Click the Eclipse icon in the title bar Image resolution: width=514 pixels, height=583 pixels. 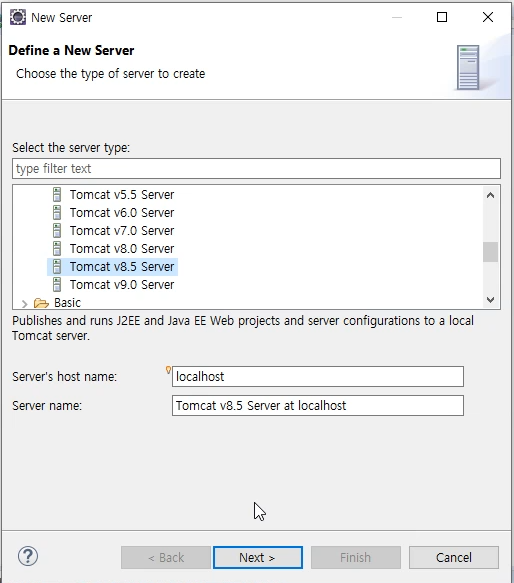pos(17,17)
